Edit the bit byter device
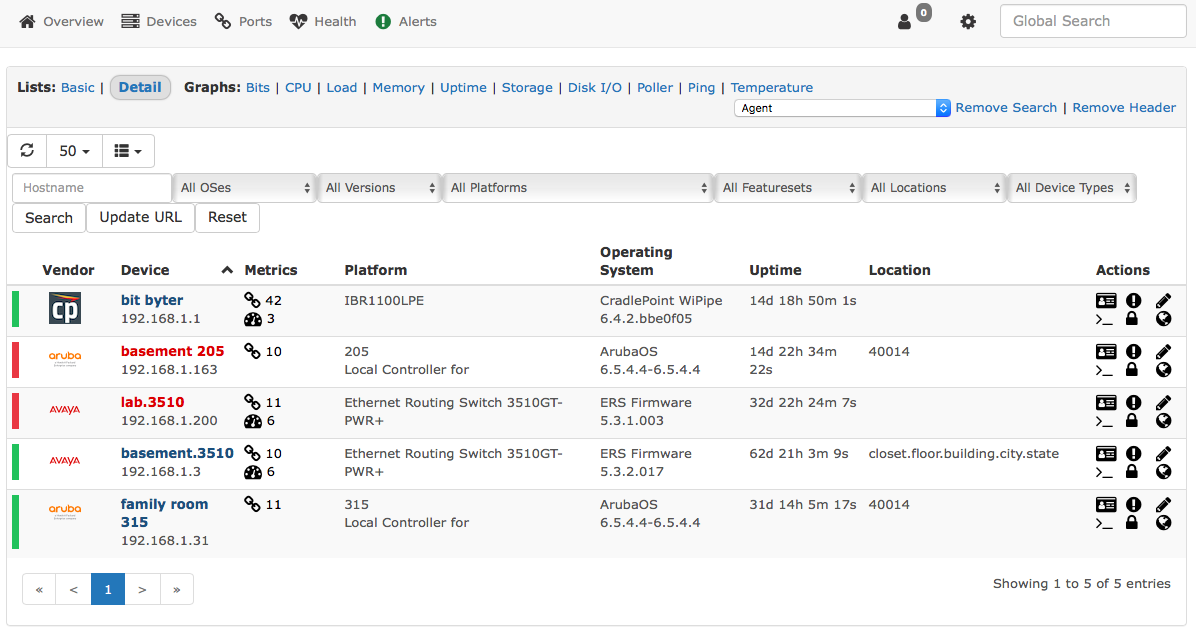The image size is (1196, 632). (1163, 300)
